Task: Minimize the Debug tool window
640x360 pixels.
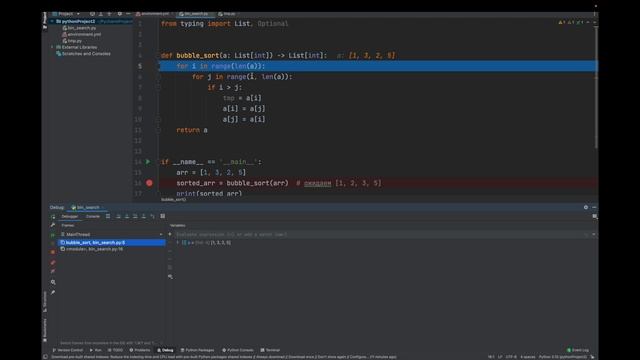Action: point(594,207)
